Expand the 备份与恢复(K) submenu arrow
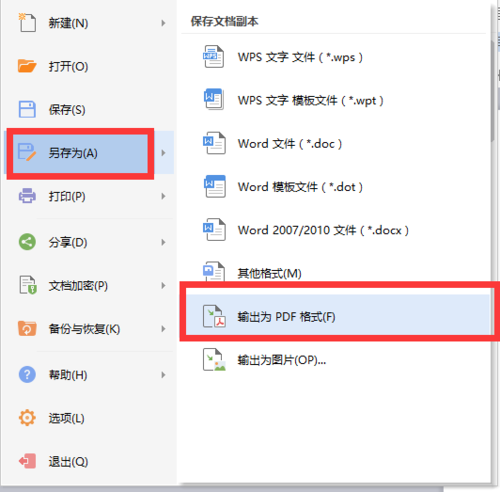Image resolution: width=500 pixels, height=492 pixels. pyautogui.click(x=163, y=329)
